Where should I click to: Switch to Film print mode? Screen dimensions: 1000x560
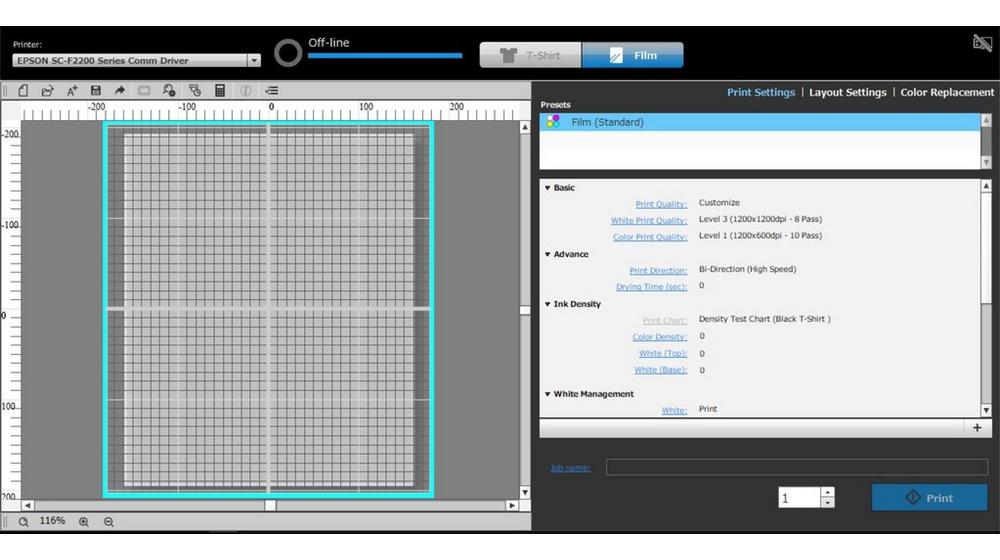[x=633, y=56]
